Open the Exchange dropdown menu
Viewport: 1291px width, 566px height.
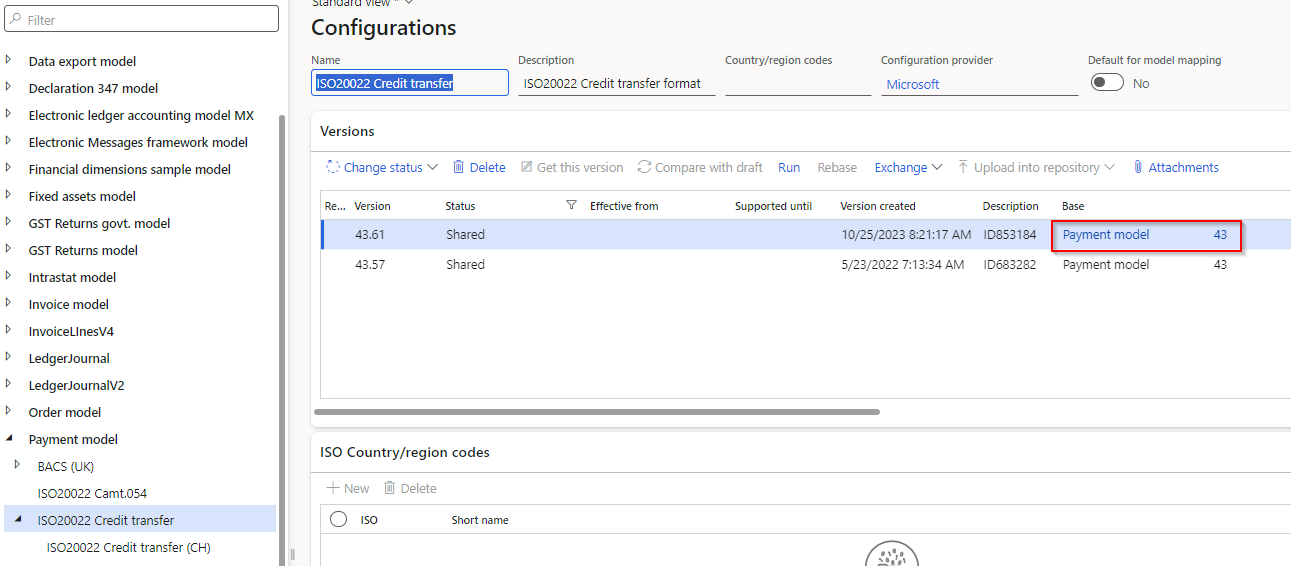pos(908,167)
